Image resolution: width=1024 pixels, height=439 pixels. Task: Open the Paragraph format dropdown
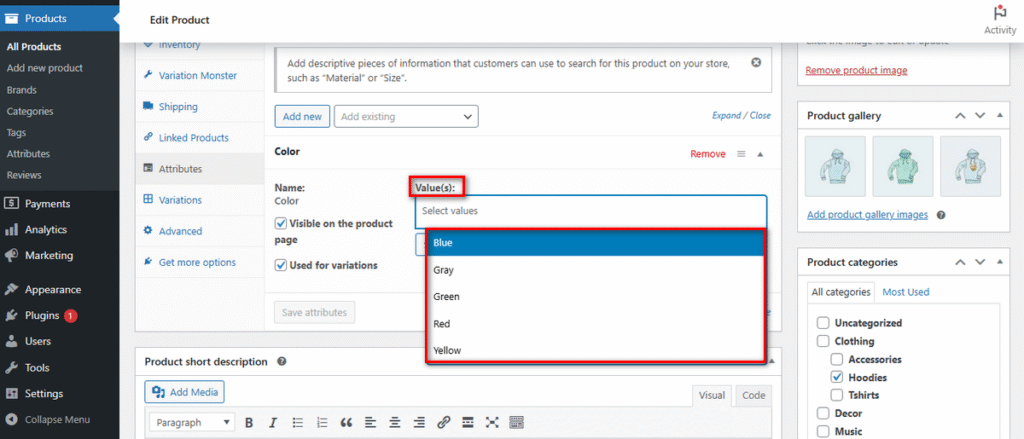[x=192, y=423]
